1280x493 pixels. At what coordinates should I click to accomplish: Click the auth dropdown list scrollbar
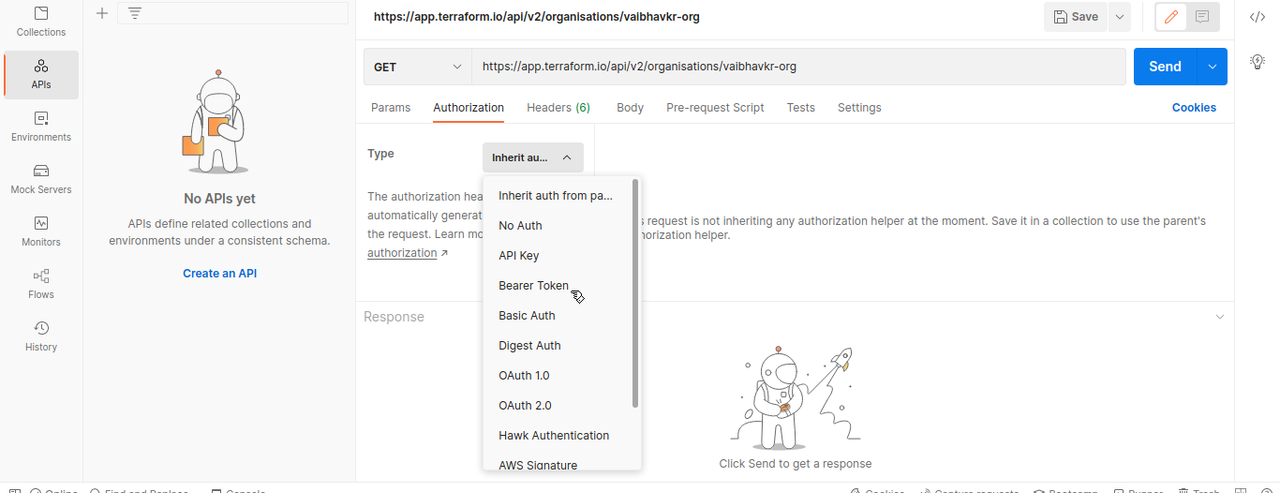coord(636,294)
